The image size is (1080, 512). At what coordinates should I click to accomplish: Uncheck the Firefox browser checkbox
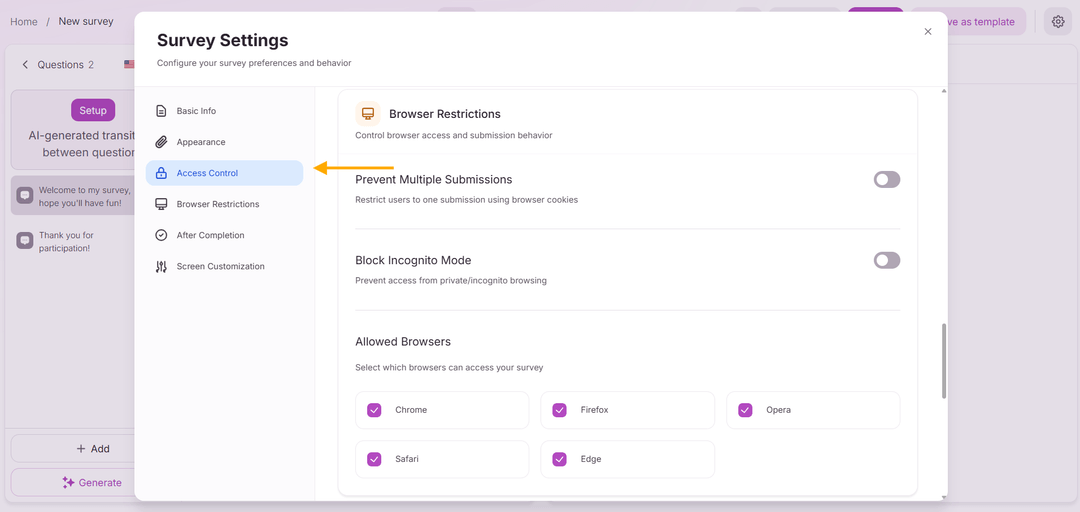[559, 410]
